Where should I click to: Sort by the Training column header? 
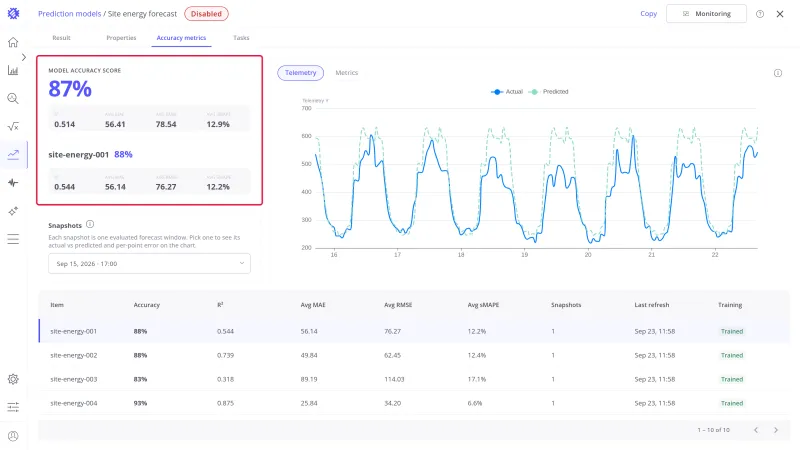pyautogui.click(x=730, y=305)
